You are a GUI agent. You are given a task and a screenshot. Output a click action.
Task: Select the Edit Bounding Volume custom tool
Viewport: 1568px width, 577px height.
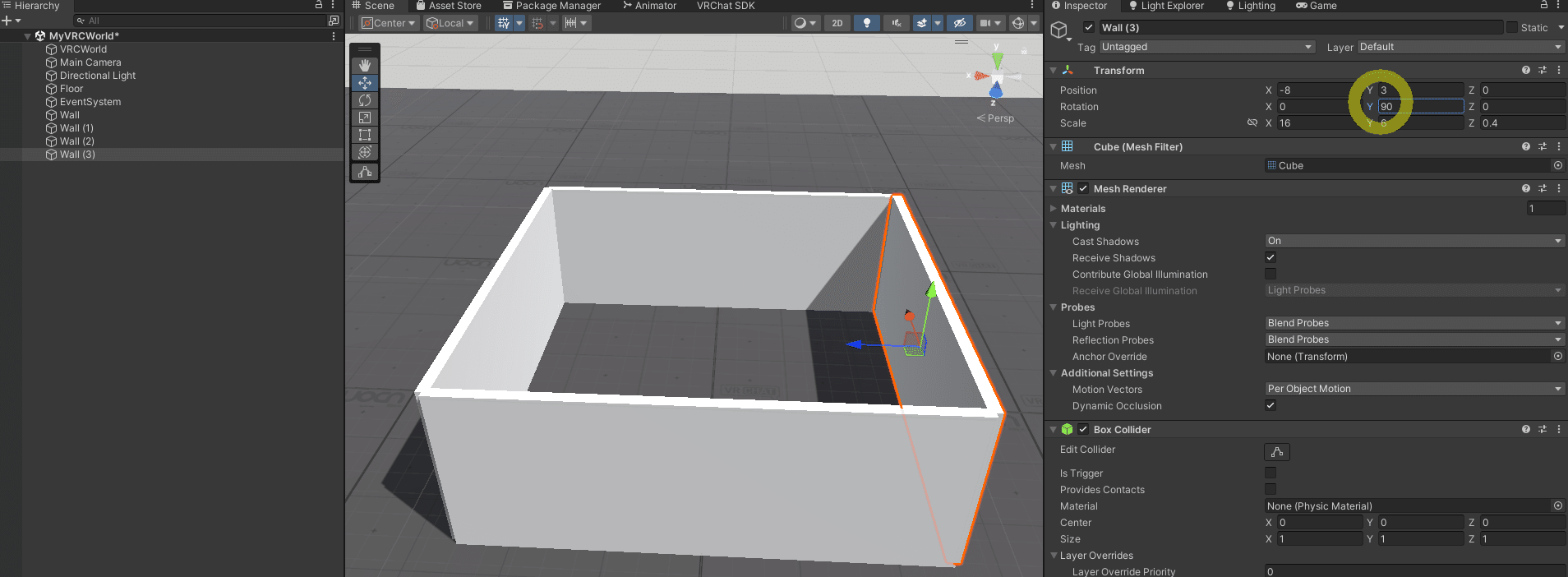pos(365,172)
